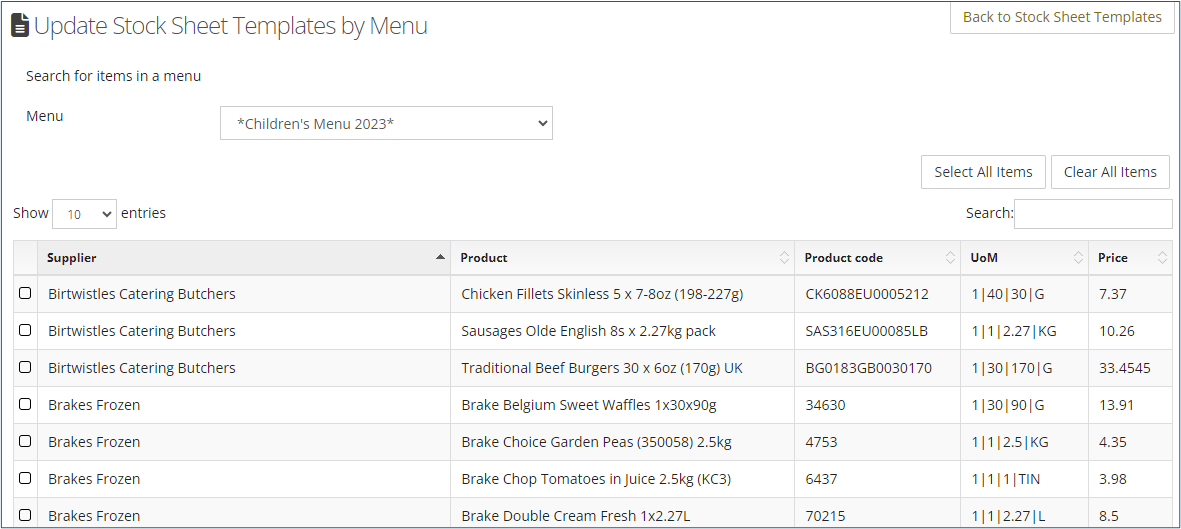Viewport: 1181px width, 529px height.
Task: Tick checkbox for Traditional Beef Burgers row
Action: pos(25,367)
